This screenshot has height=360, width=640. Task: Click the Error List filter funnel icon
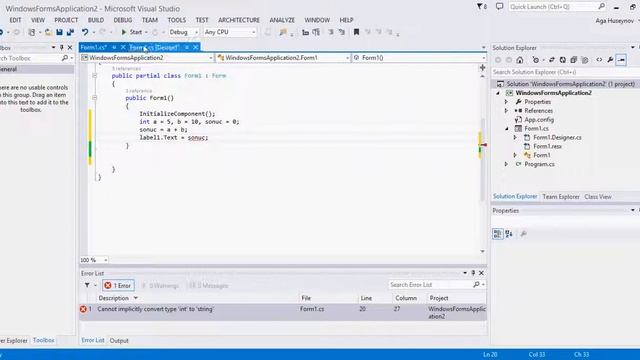pyautogui.click(x=87, y=285)
